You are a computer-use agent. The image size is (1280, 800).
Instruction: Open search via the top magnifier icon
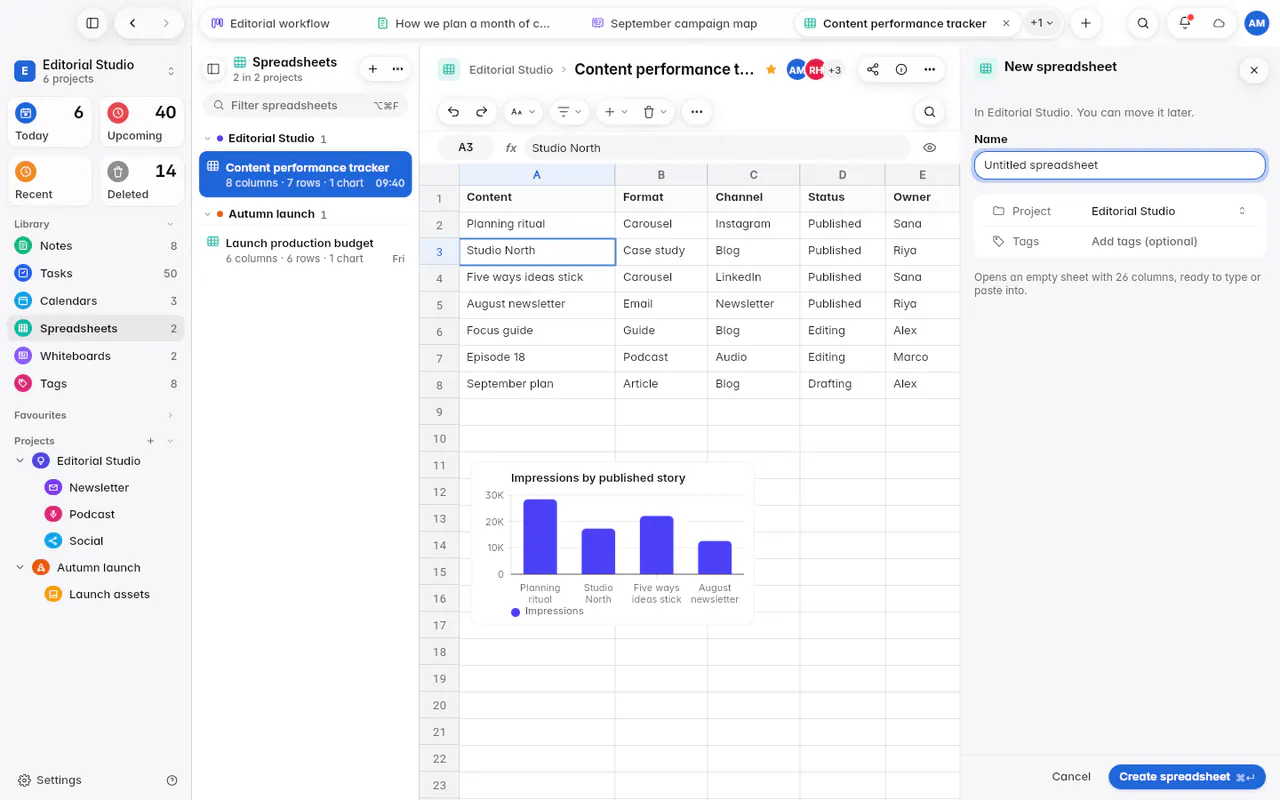(1143, 23)
